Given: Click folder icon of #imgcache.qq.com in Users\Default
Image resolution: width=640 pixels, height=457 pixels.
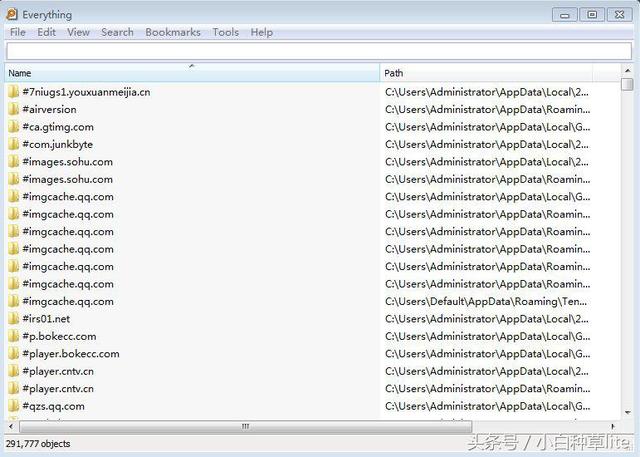Looking at the screenshot, I should (x=13, y=301).
